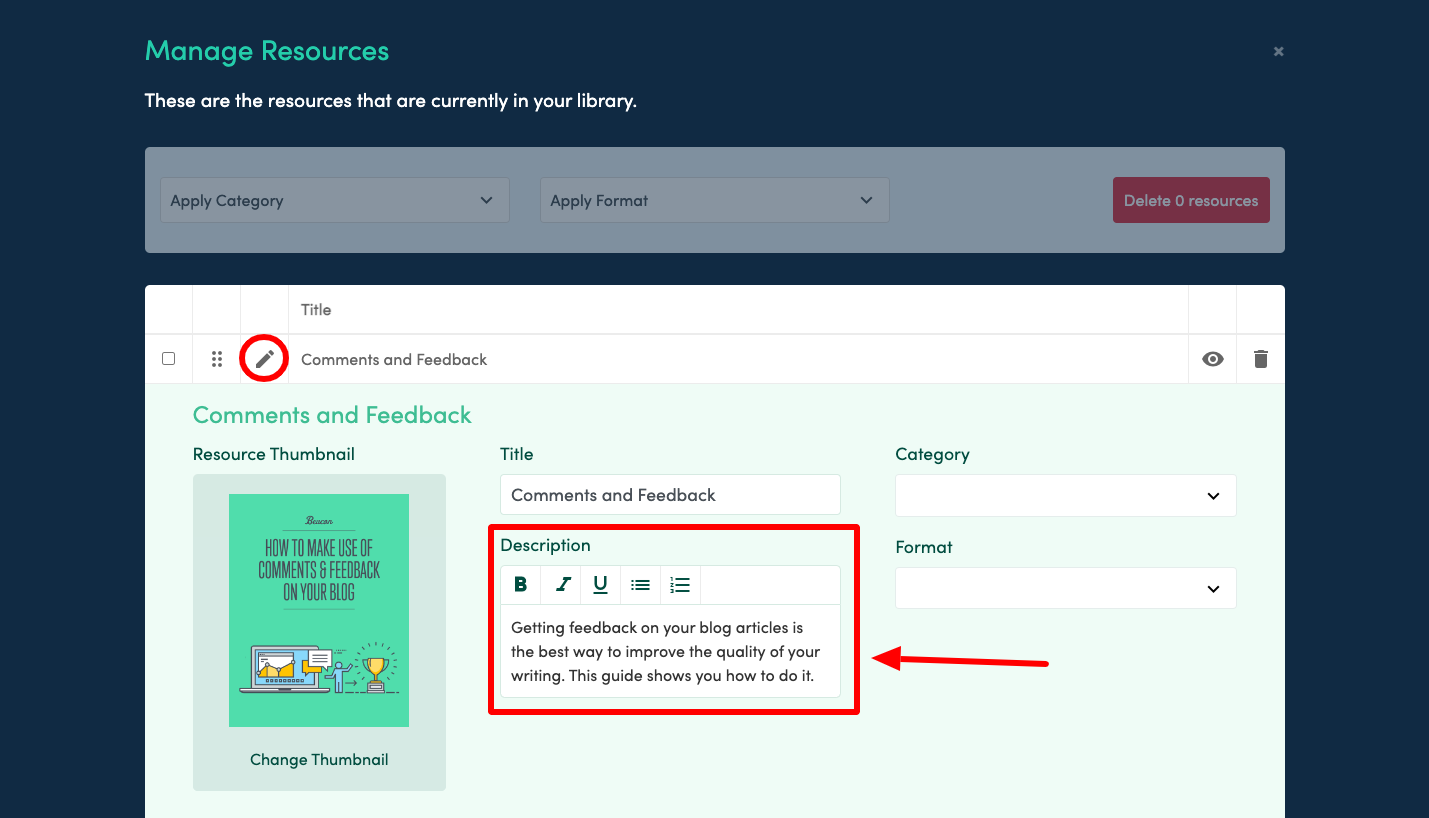Viewport: 1429px width, 818px height.
Task: Expand the Category selector in the edit form
Action: [1064, 495]
